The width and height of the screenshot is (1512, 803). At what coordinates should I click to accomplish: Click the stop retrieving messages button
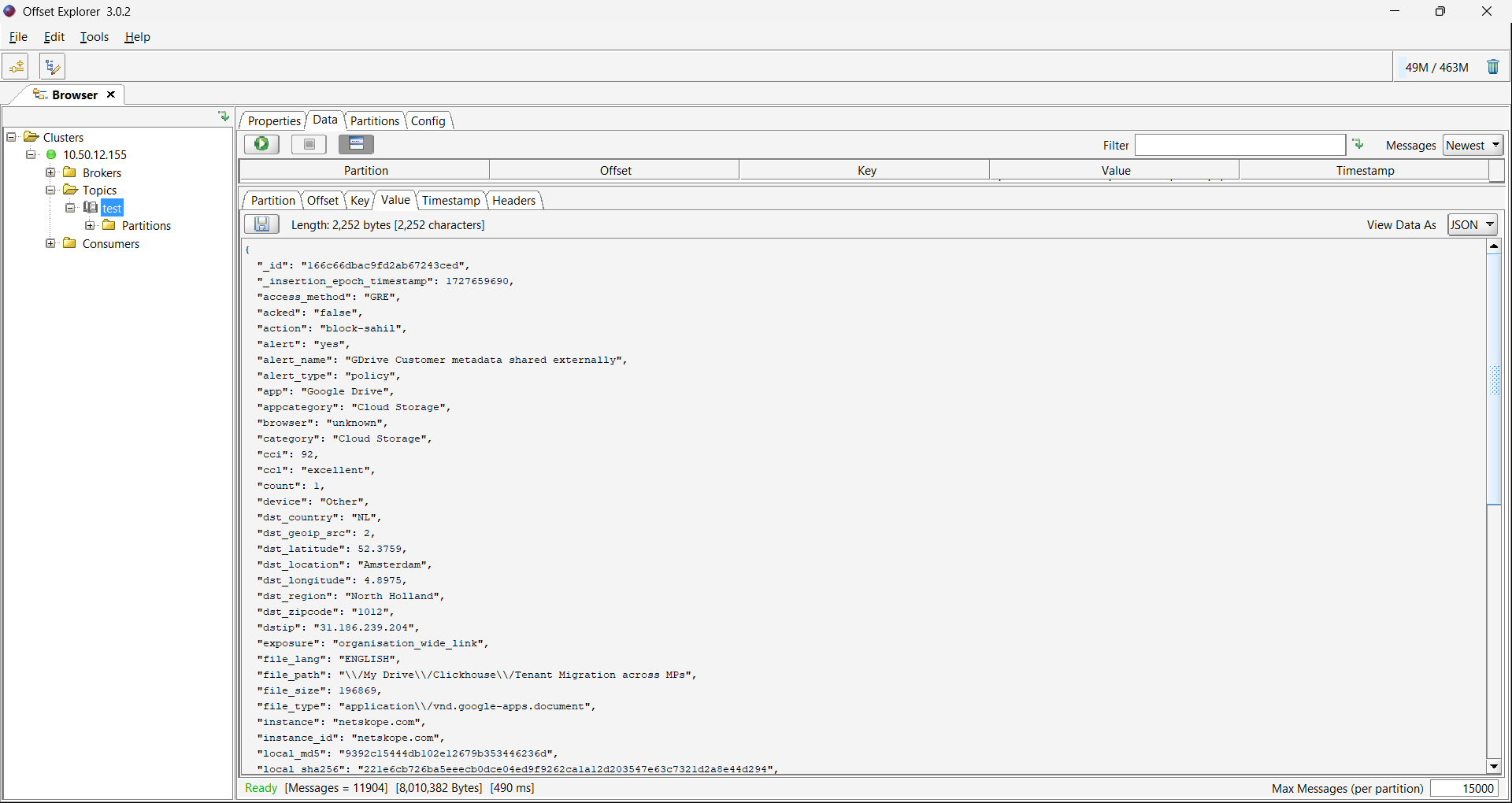click(309, 144)
